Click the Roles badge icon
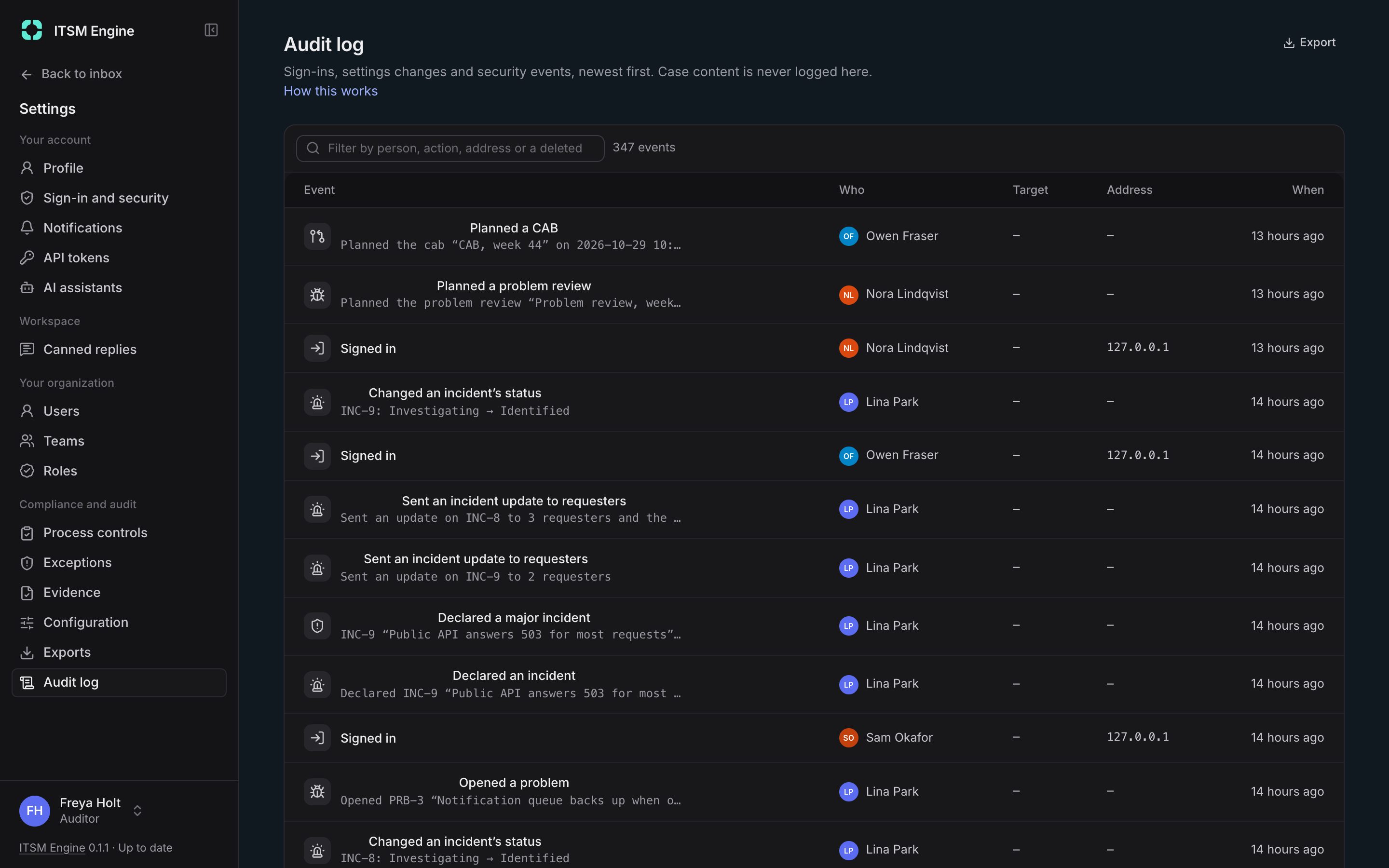Screen dimensions: 1389x868 [27, 471]
